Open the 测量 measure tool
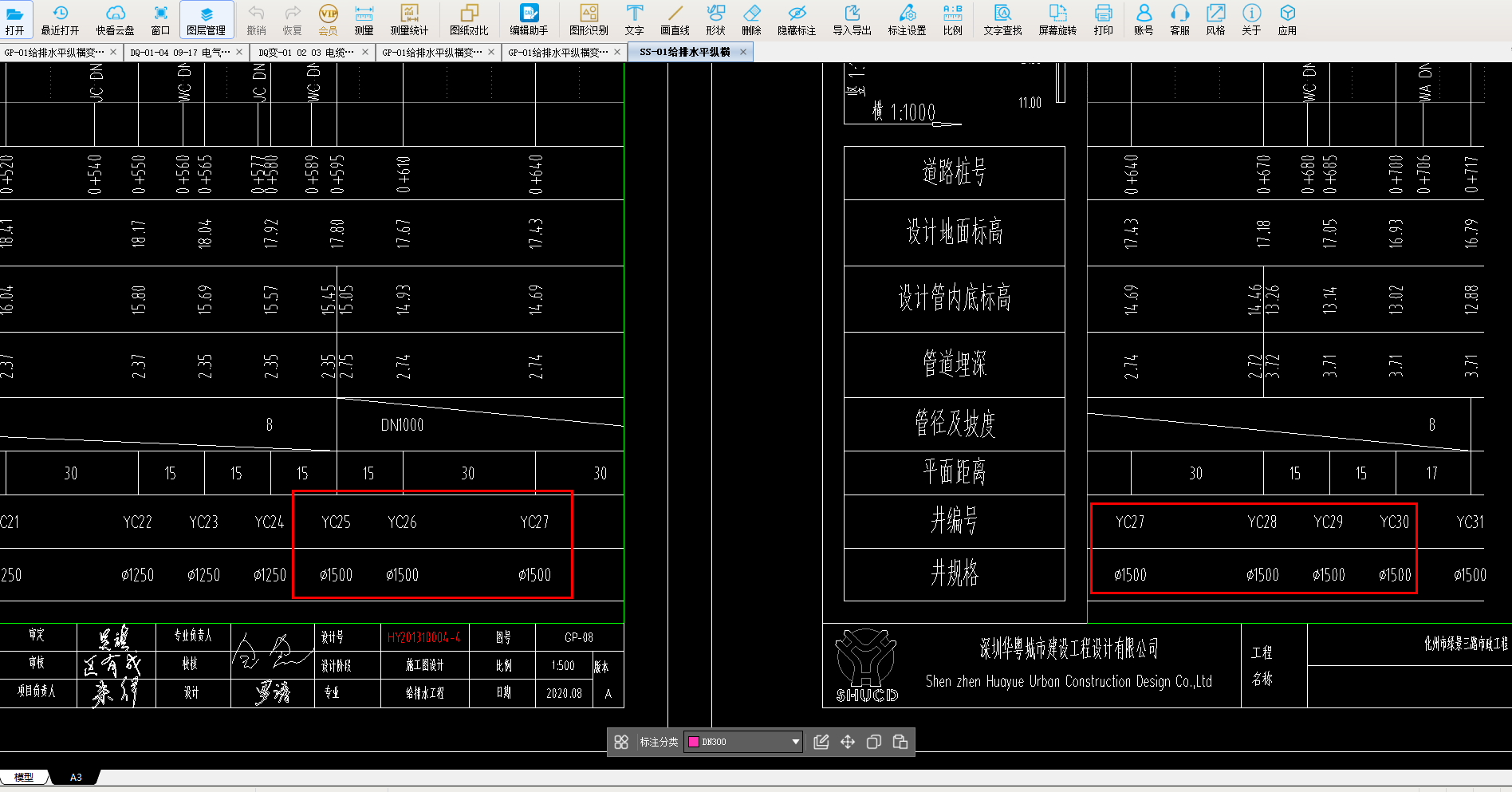Screen dimensions: 1512x792 [x=364, y=20]
